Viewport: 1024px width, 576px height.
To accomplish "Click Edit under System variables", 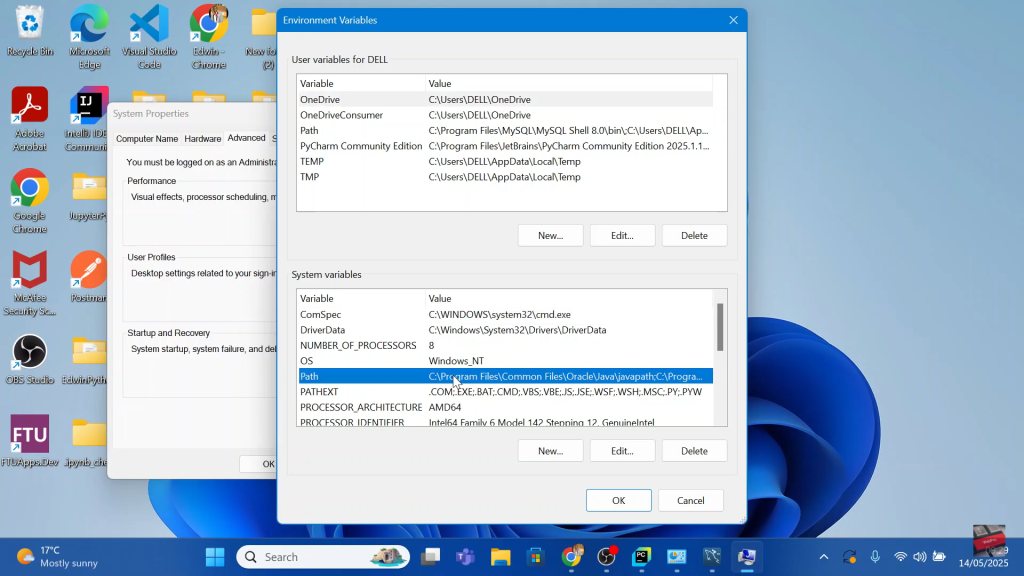I will coord(622,451).
